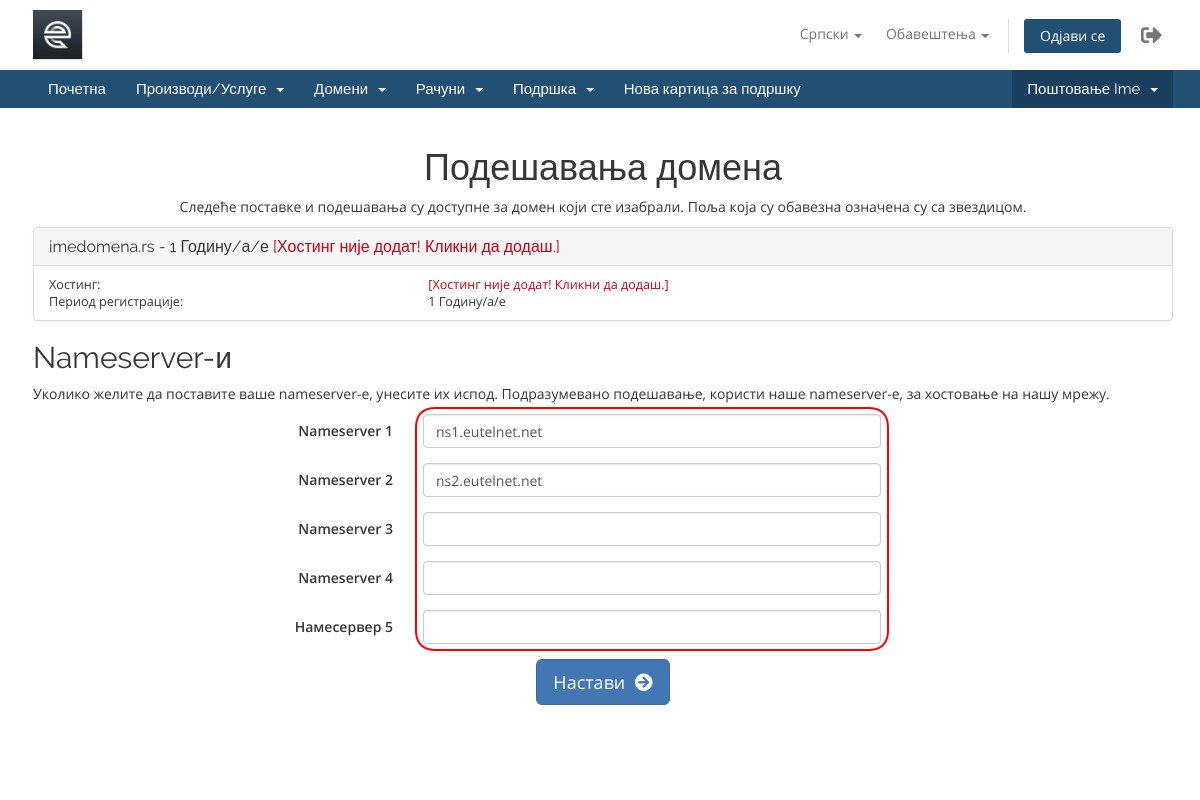1200x800 pixels.
Task: Click the logout arrow icon
Action: (1151, 35)
